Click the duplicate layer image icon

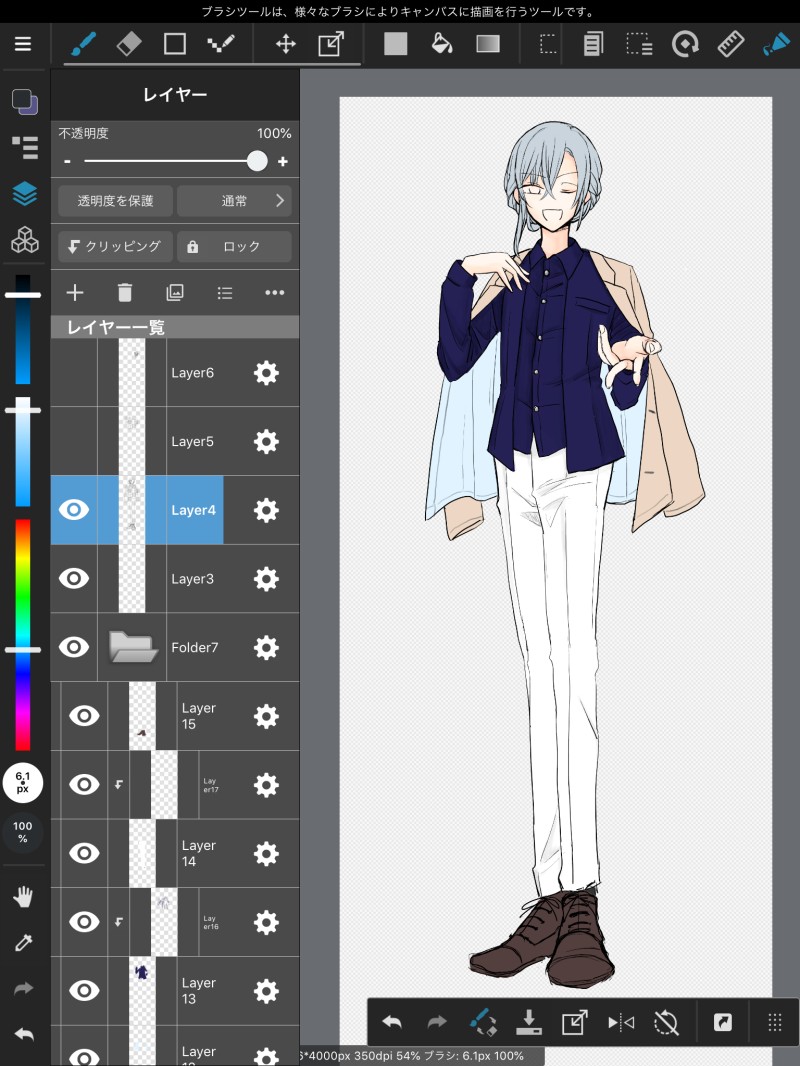(x=175, y=292)
